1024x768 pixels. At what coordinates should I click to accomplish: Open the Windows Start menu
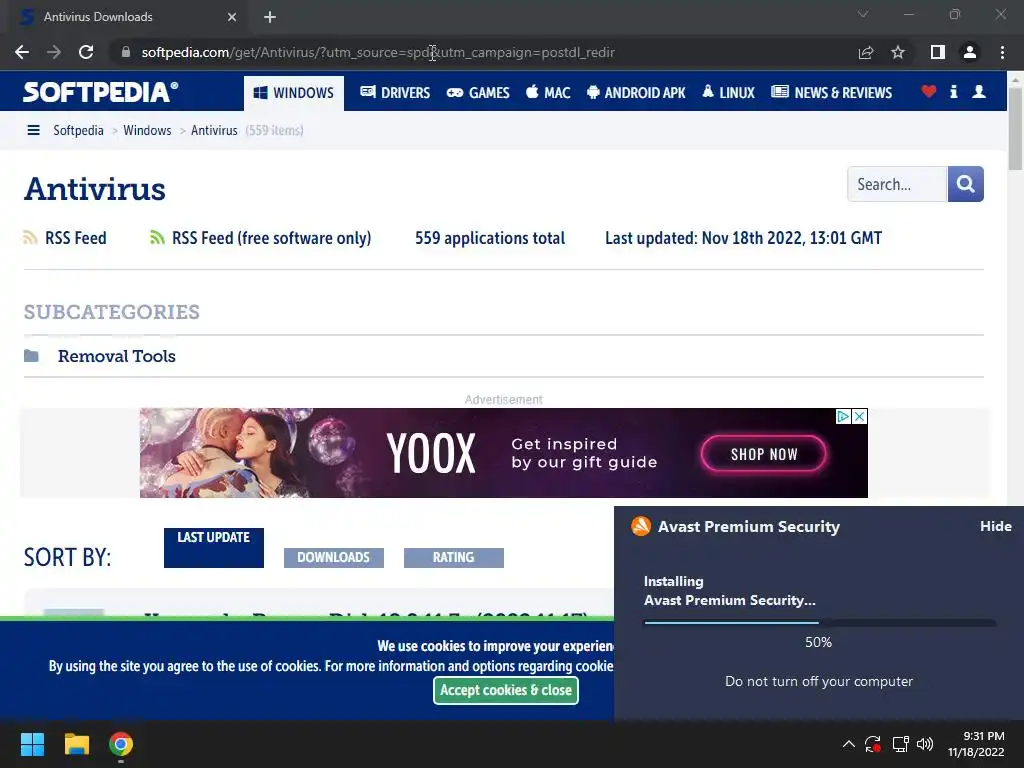tap(32, 744)
